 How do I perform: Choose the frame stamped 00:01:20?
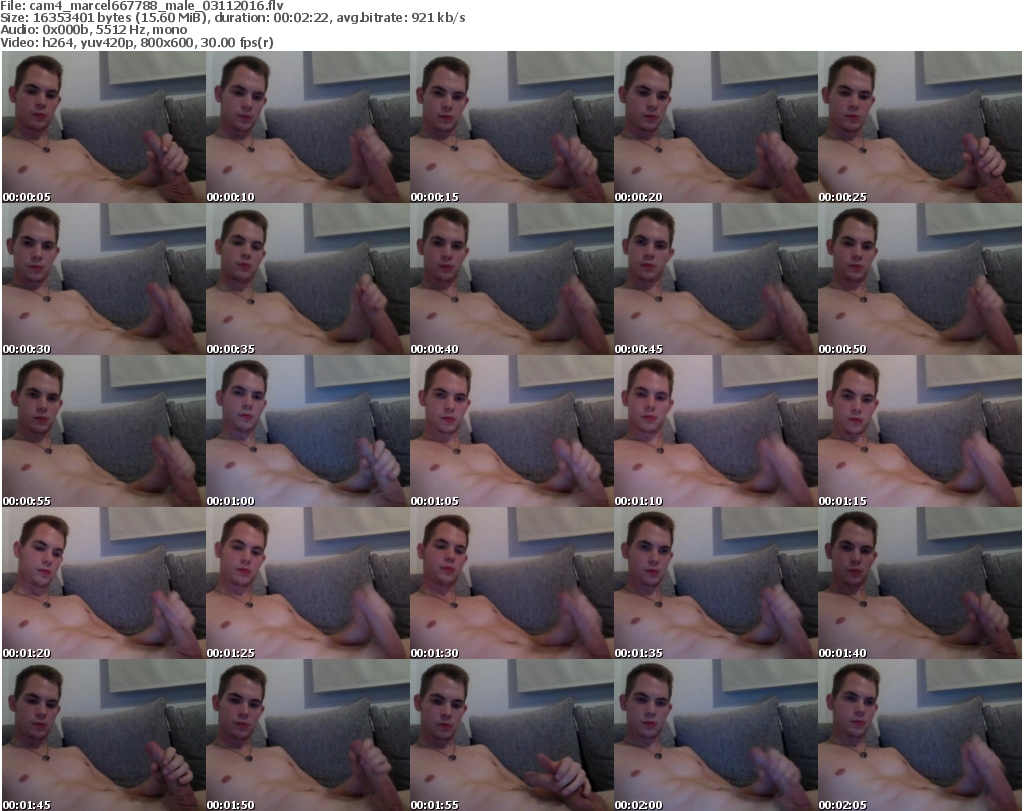(x=104, y=583)
